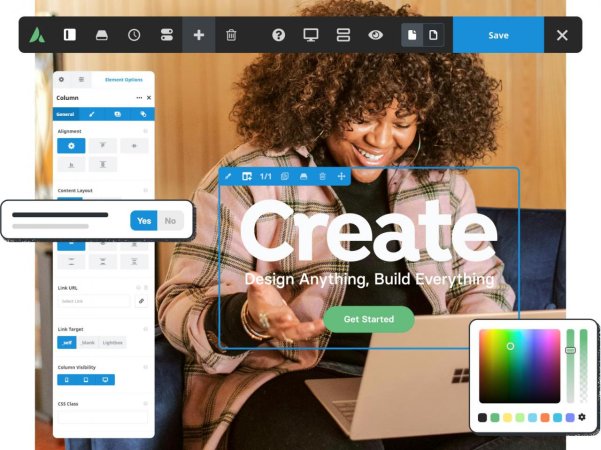Click the trash clear-layout icon in toolbar
Viewport: 601px width, 450px height.
point(231,35)
